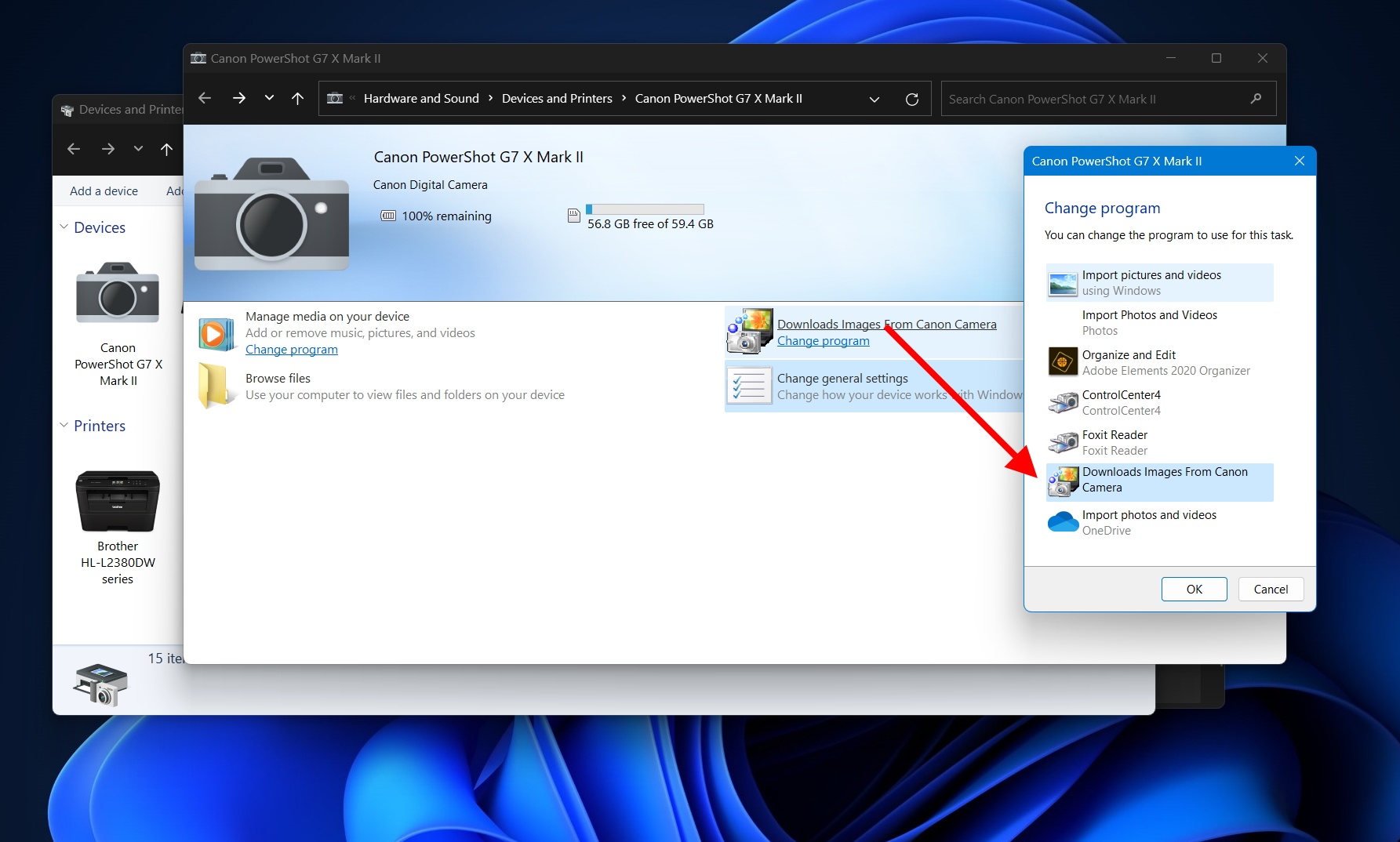Image resolution: width=1400 pixels, height=842 pixels.
Task: Click the storage capacity bar
Action: (x=645, y=209)
